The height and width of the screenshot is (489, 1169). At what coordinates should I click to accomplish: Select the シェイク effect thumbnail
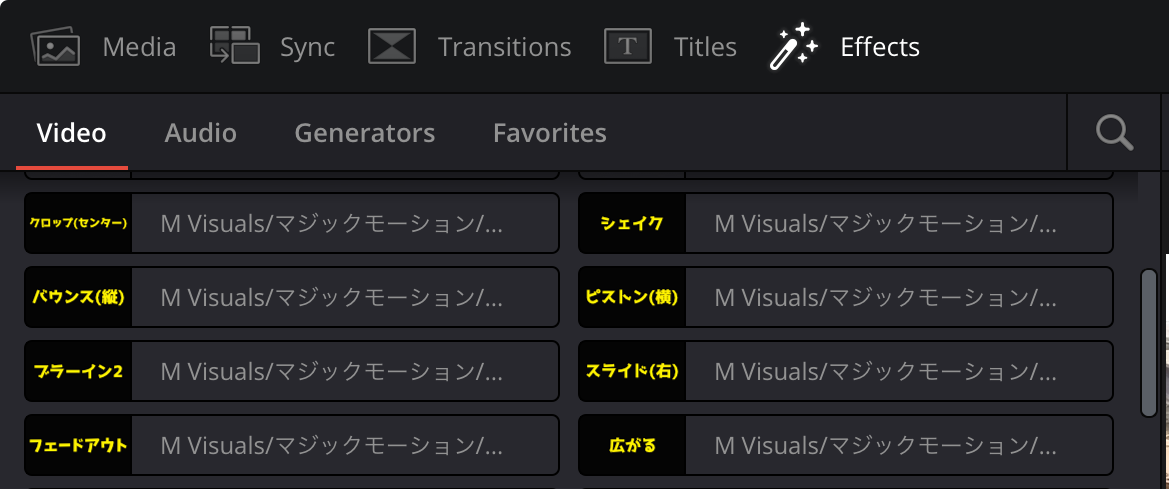pos(632,223)
